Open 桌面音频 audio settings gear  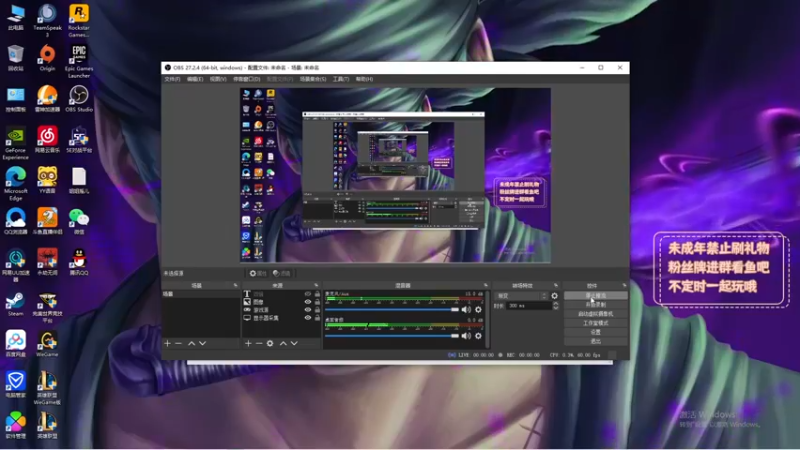coord(478,336)
